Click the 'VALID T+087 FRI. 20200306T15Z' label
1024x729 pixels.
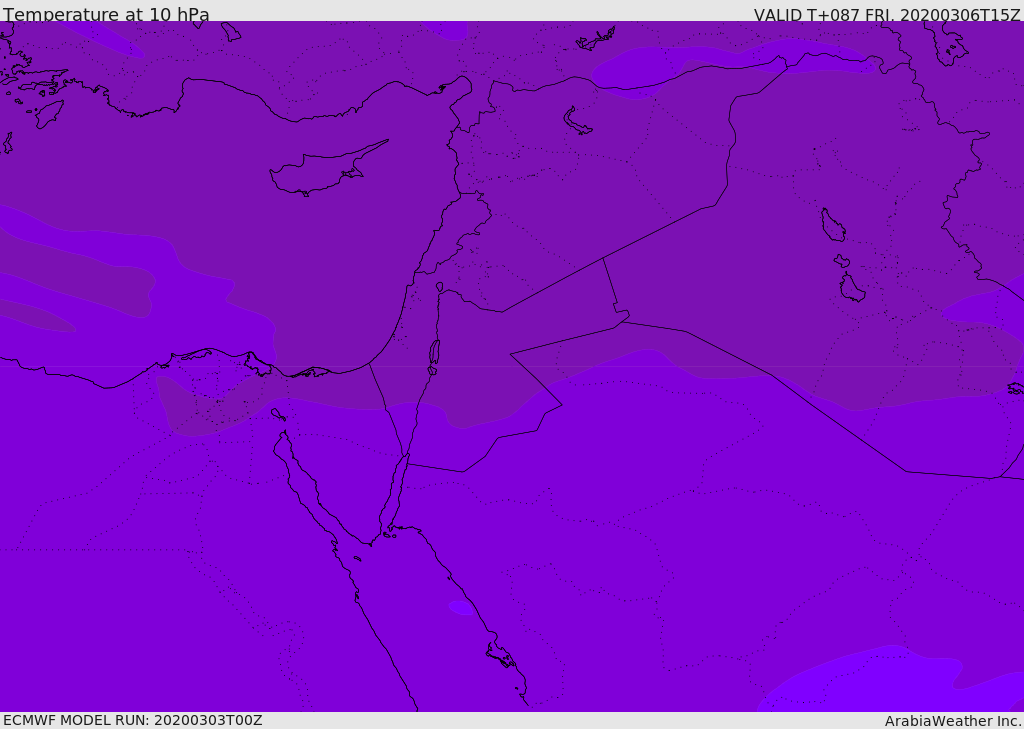tap(887, 15)
